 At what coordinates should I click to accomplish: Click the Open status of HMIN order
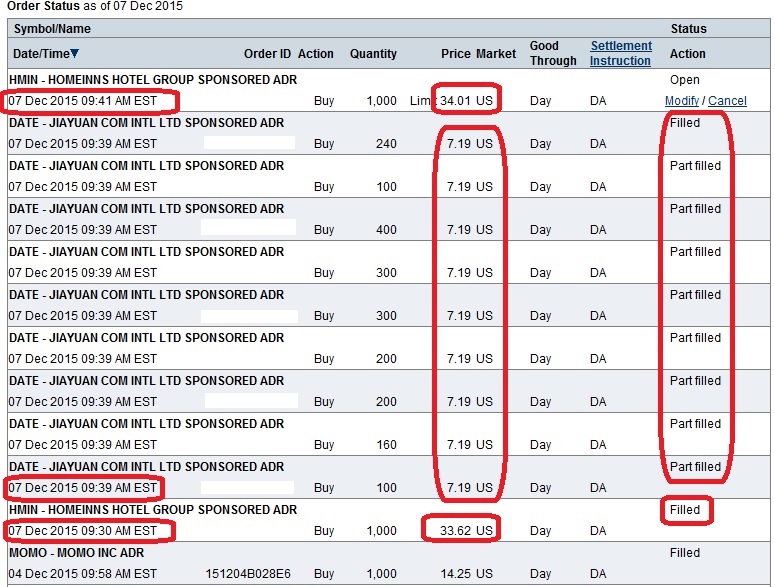pos(685,80)
